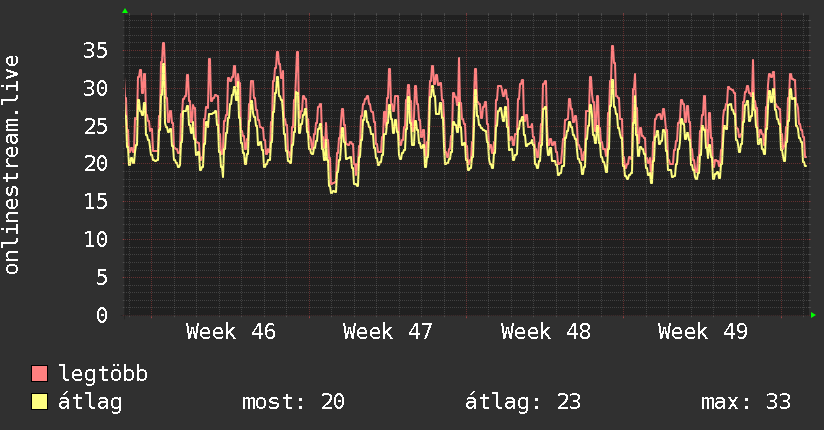
Task: Click the 15 y-axis tick label
Action: 96,201
